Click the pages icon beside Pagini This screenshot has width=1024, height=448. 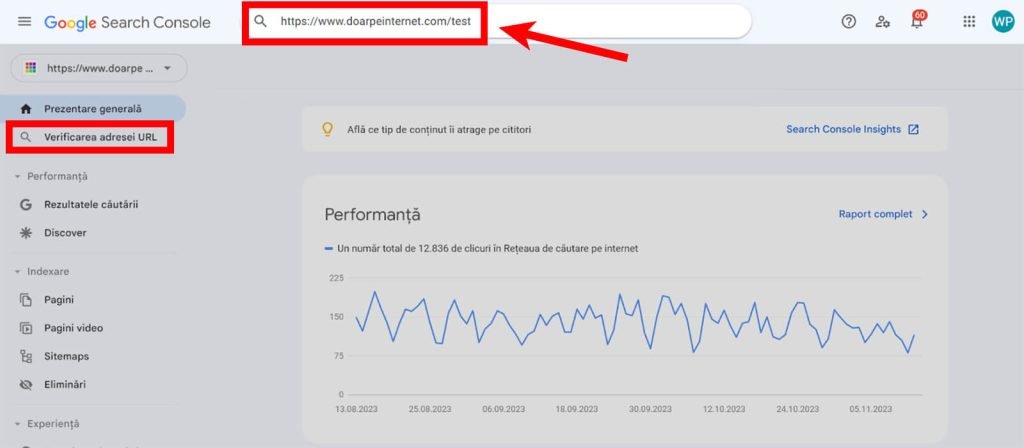coord(25,300)
